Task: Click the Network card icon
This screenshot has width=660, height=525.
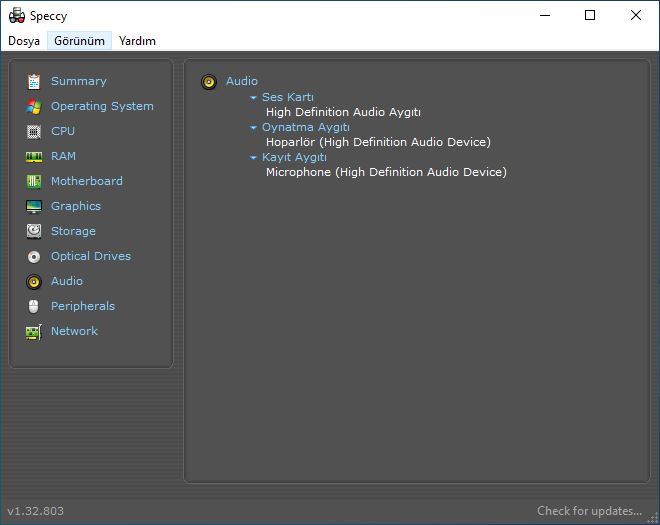Action: [34, 332]
